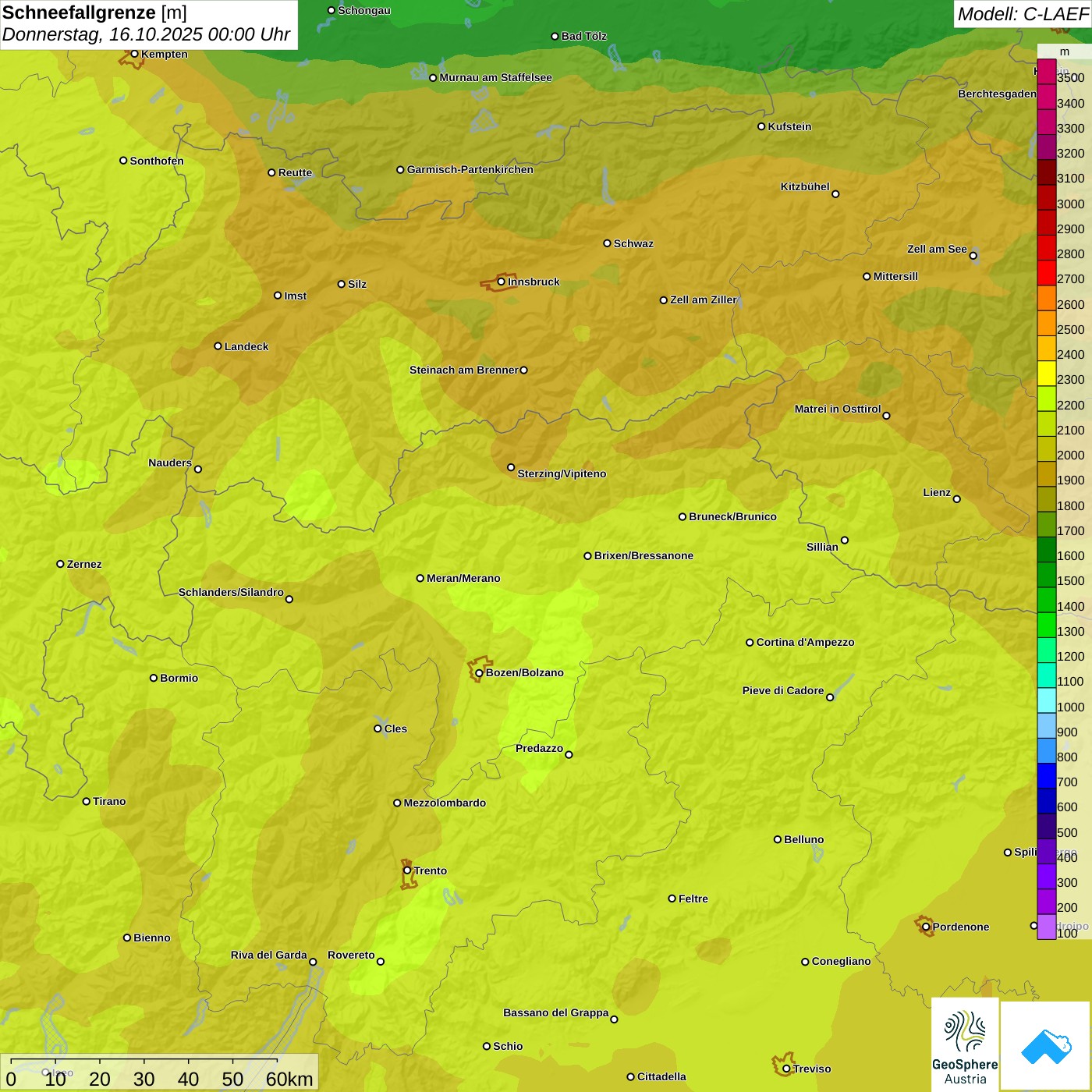
Task: Click the Bad Tölz location dot
Action: tap(555, 37)
